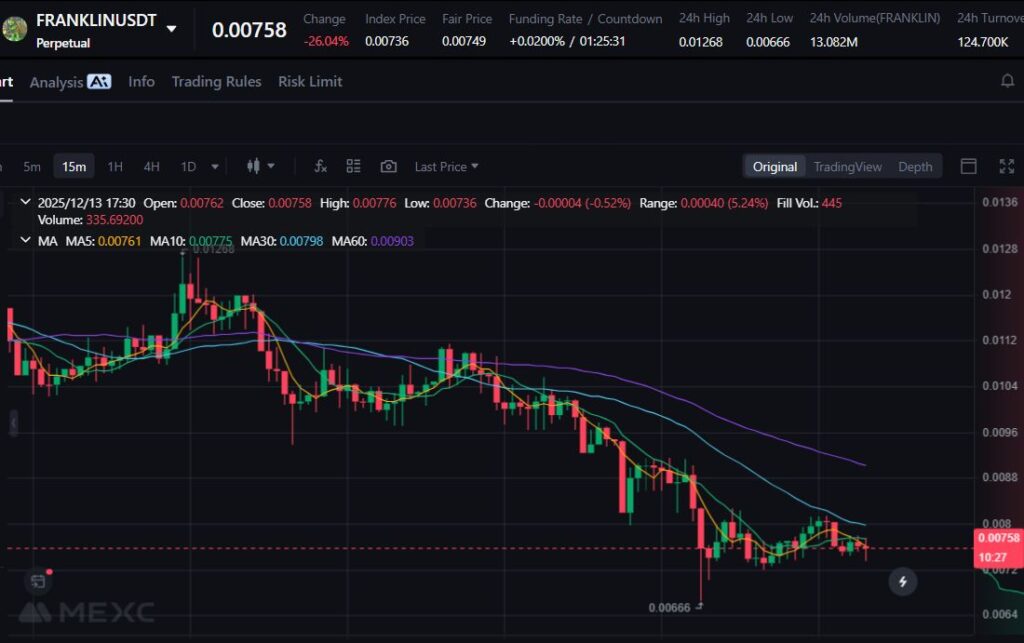This screenshot has height=643, width=1024.
Task: Click the panel layout window icon
Action: pos(968,166)
